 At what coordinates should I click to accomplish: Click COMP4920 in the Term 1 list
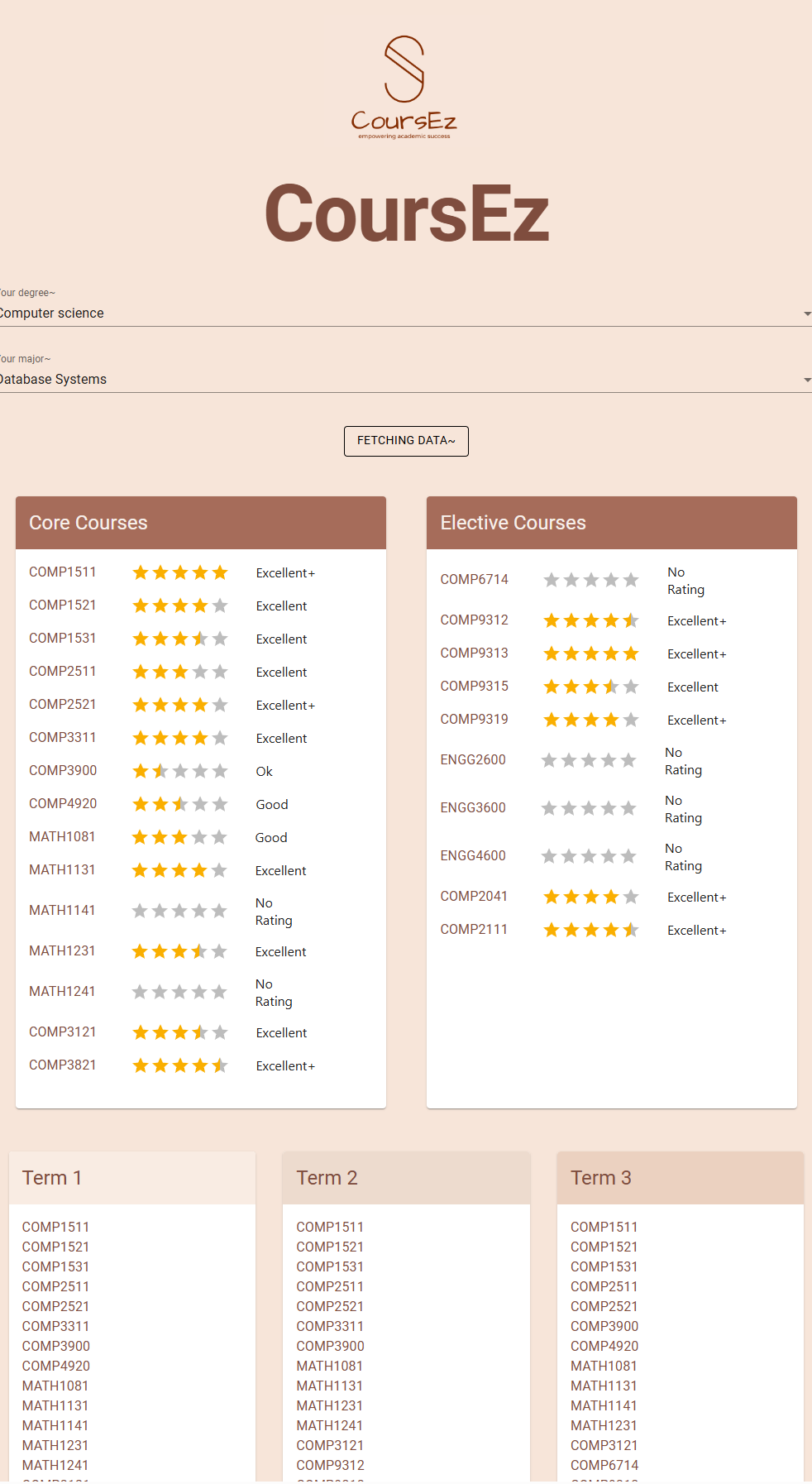pos(56,1367)
